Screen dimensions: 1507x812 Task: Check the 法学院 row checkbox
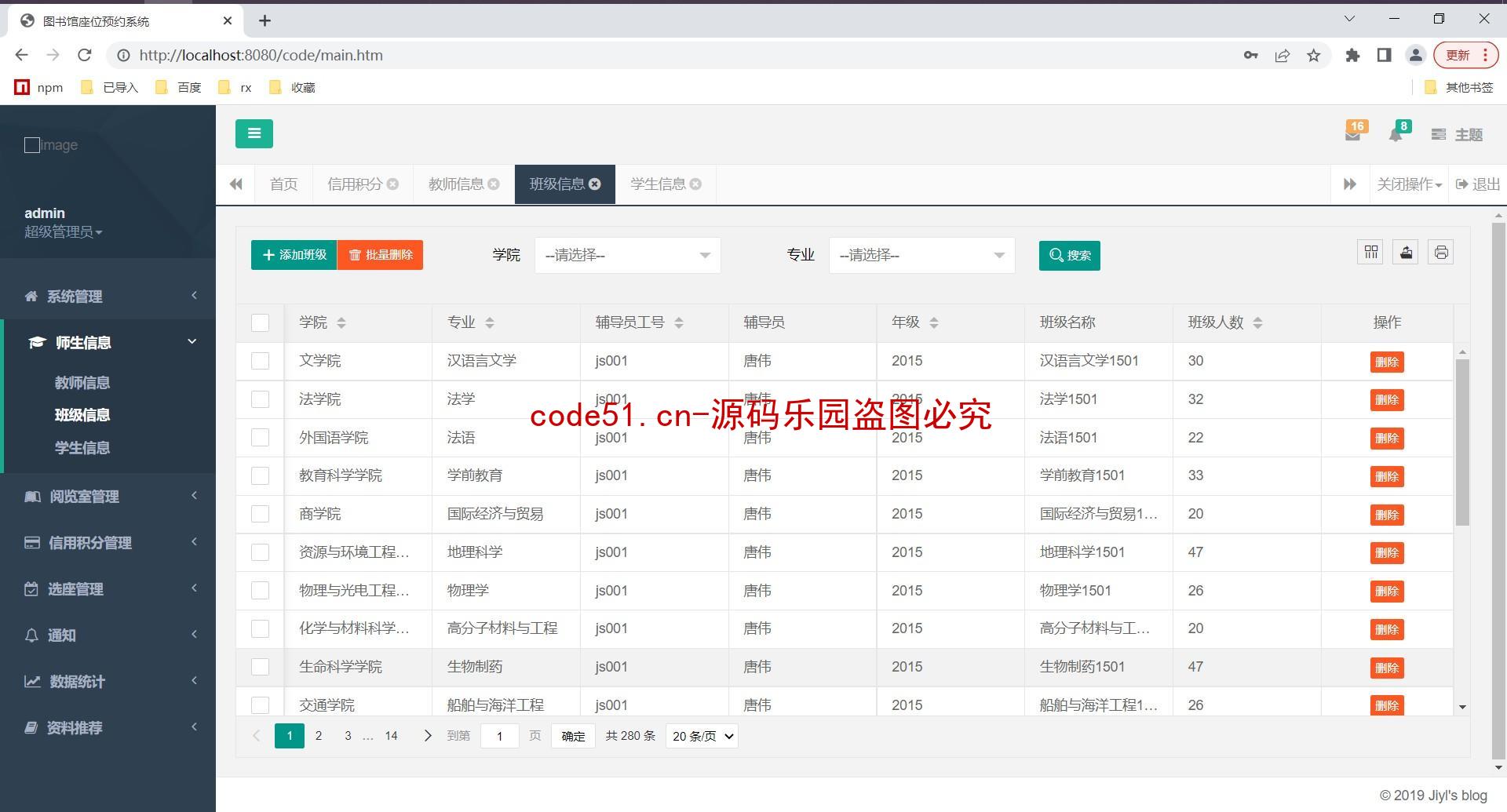coord(260,399)
